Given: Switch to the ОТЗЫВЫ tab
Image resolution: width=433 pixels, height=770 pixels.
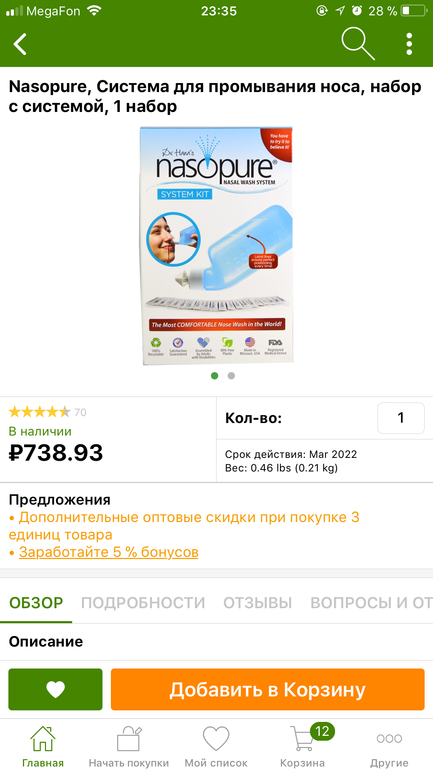Looking at the screenshot, I should tap(258, 603).
